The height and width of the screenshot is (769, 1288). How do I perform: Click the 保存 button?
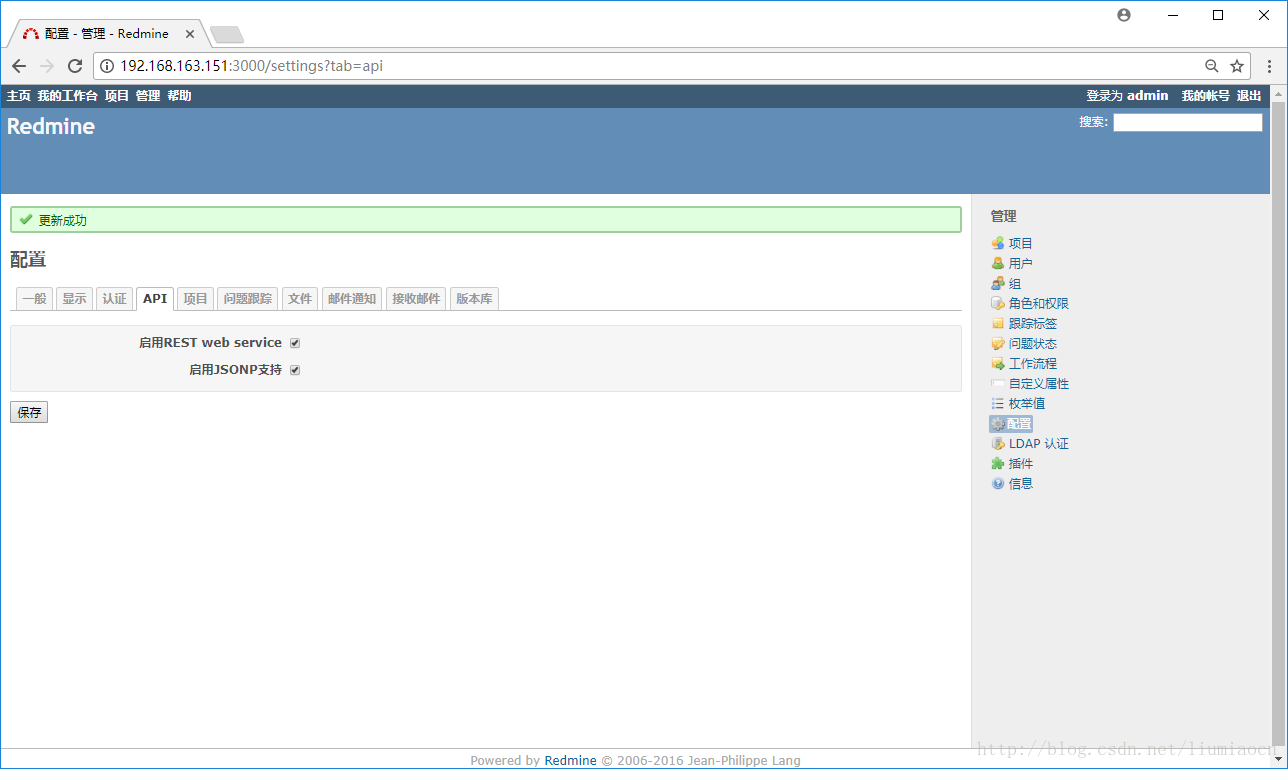click(x=29, y=412)
